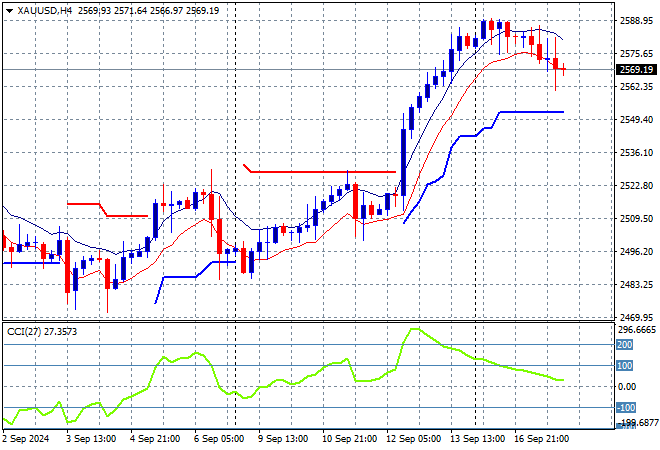Click the triangle arrow beside XAUUSD,H4

(x=8, y=9)
